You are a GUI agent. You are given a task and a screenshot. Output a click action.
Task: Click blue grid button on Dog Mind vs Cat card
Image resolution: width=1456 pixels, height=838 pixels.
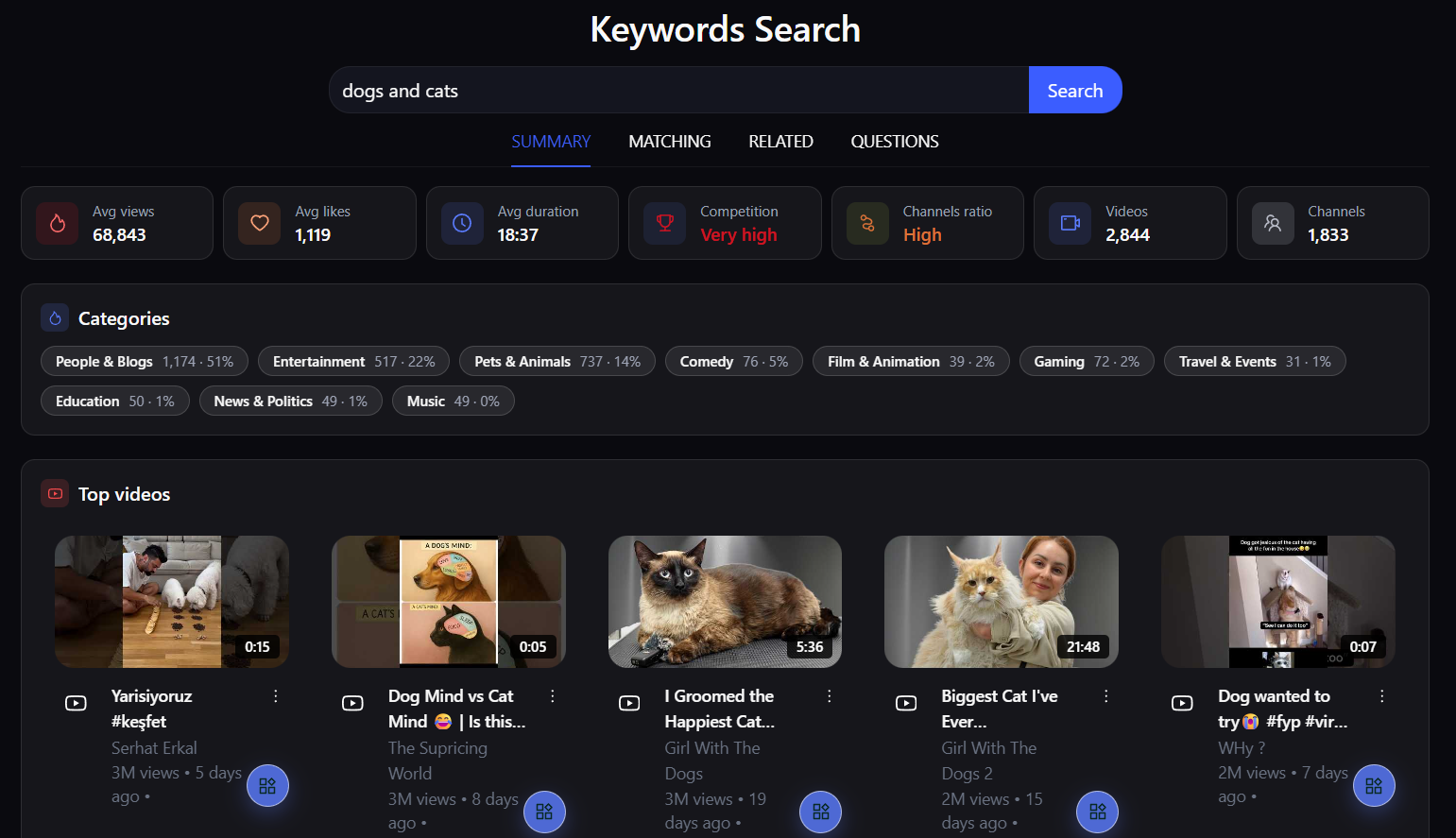(544, 812)
